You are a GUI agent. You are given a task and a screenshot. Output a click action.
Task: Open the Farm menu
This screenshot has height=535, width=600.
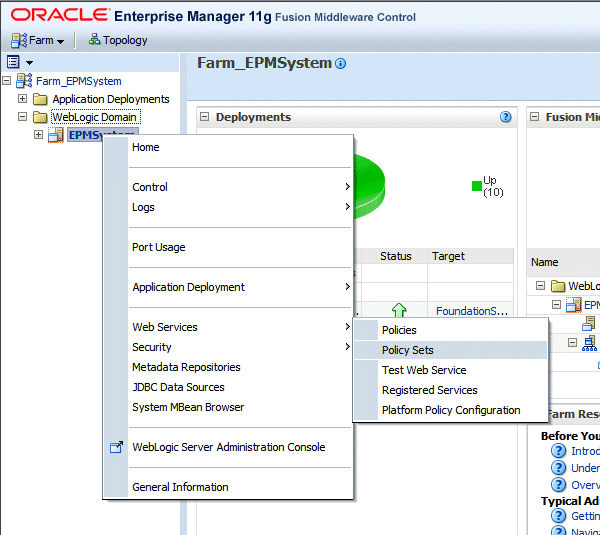38,40
